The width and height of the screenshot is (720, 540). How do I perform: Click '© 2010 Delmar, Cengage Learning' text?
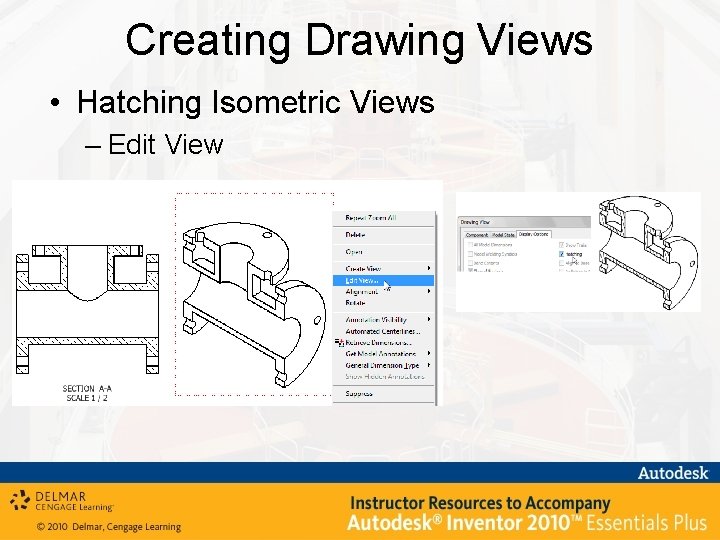click(x=109, y=527)
